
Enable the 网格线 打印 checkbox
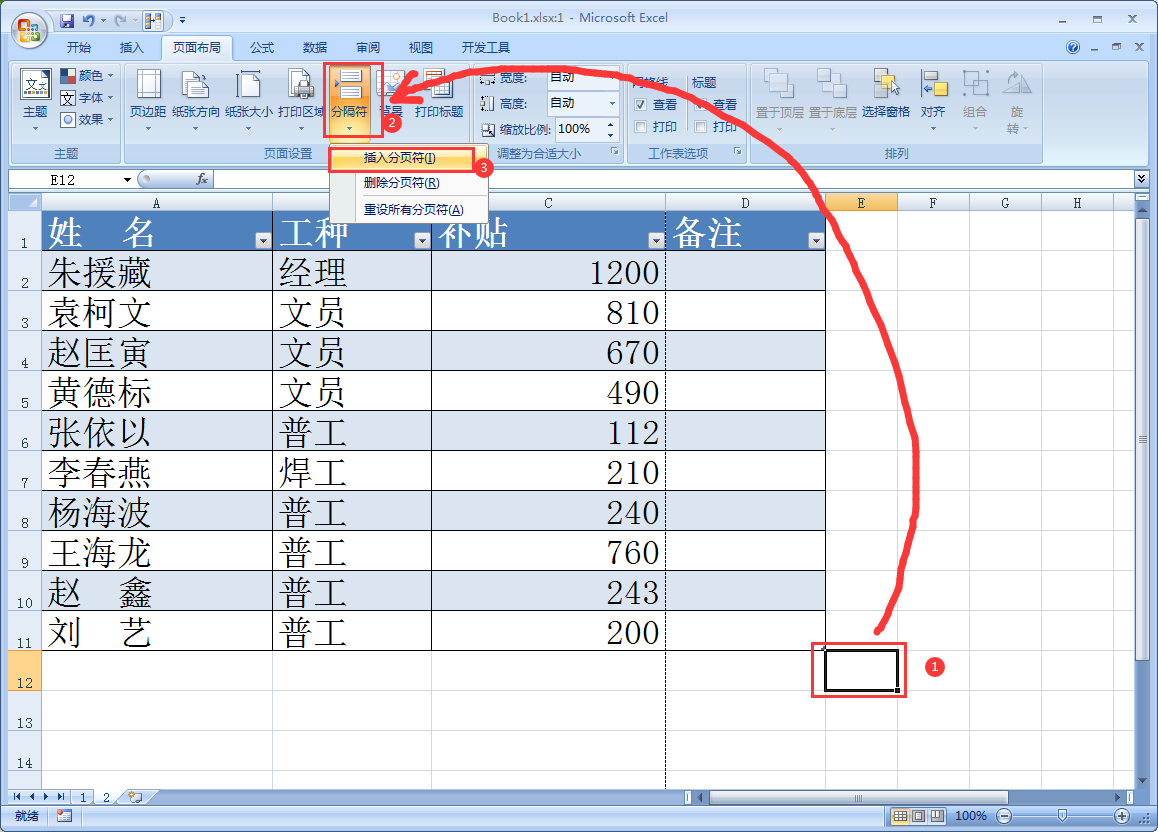pos(641,127)
